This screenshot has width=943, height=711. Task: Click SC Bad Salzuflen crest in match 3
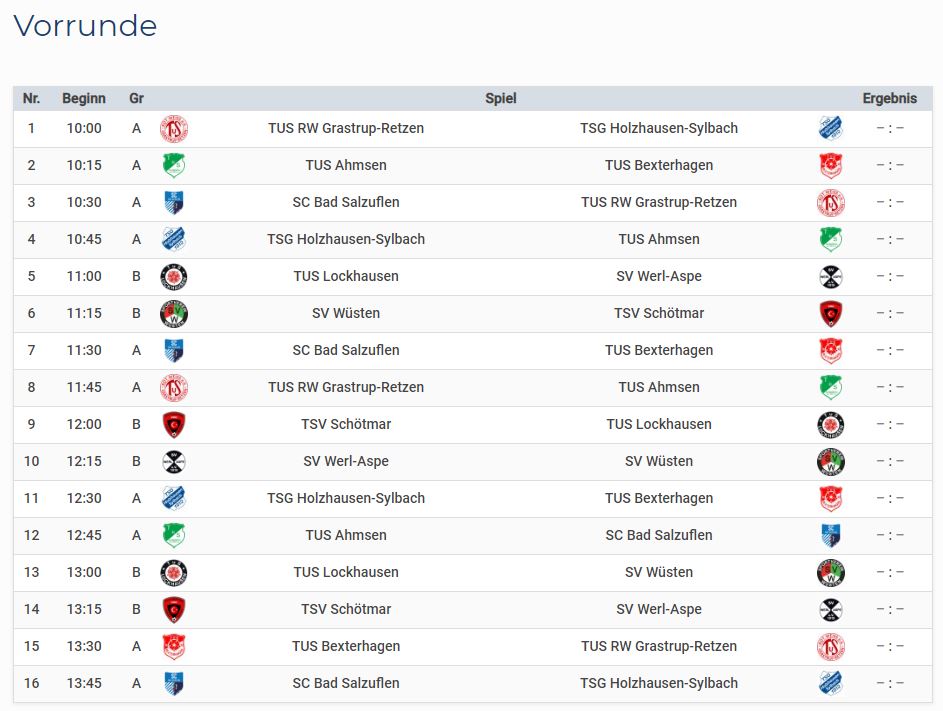coord(174,202)
